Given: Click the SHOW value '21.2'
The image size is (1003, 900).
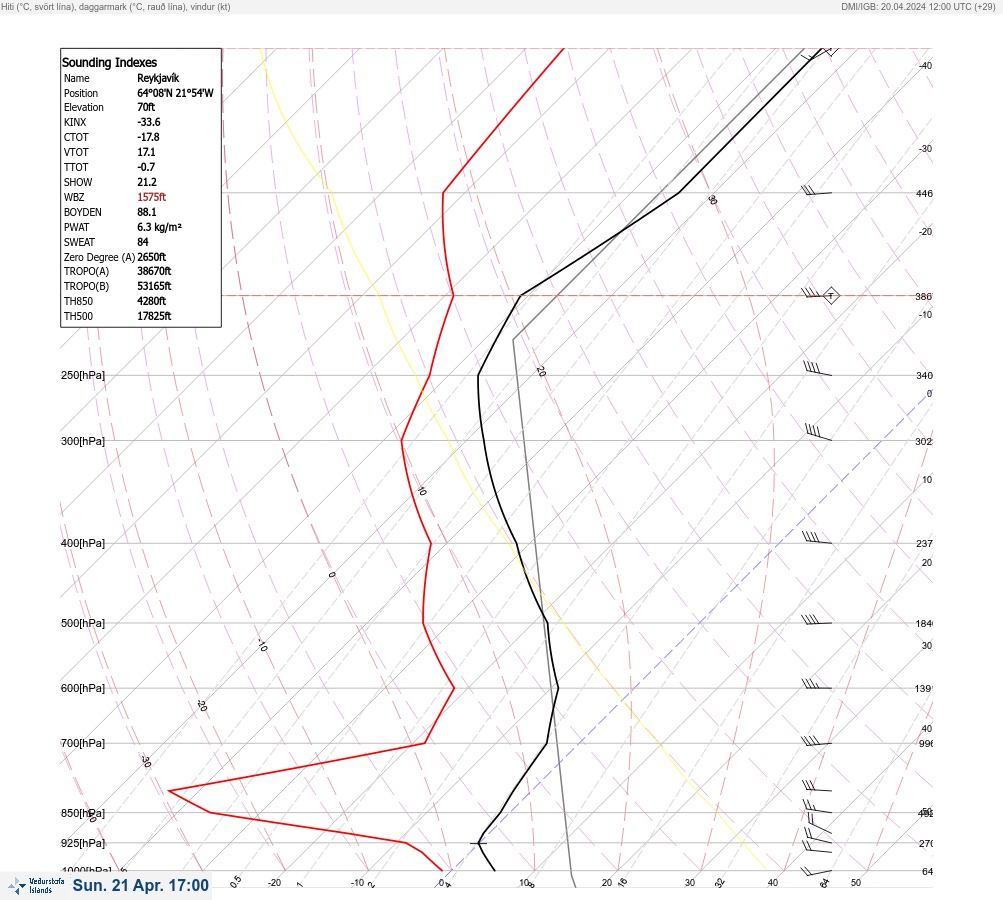Looking at the screenshot, I should click(147, 182).
